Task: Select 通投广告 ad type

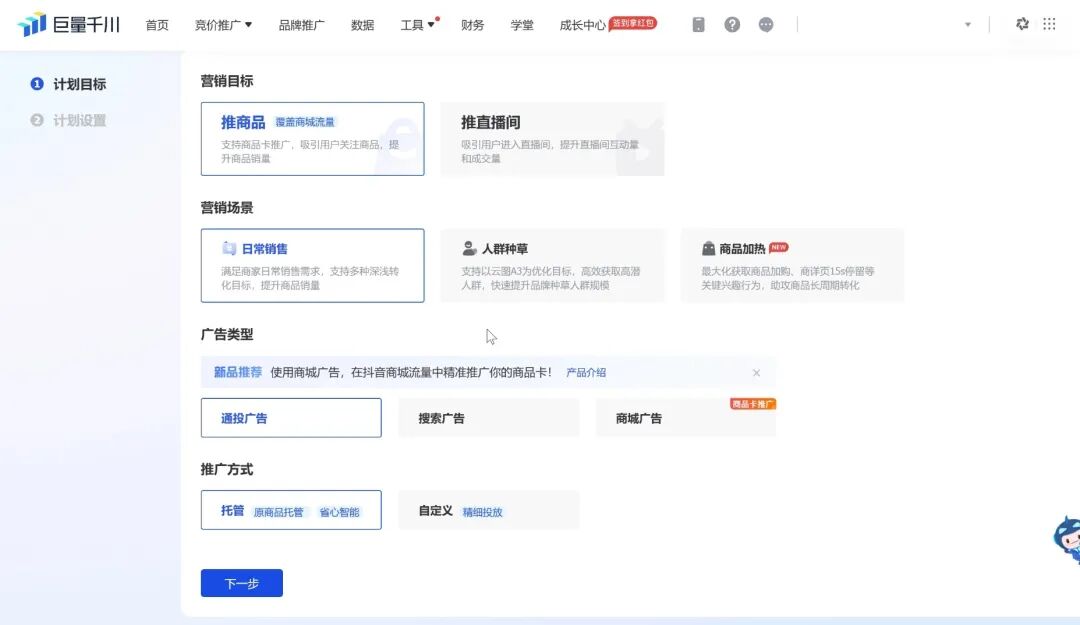Action: coord(291,418)
